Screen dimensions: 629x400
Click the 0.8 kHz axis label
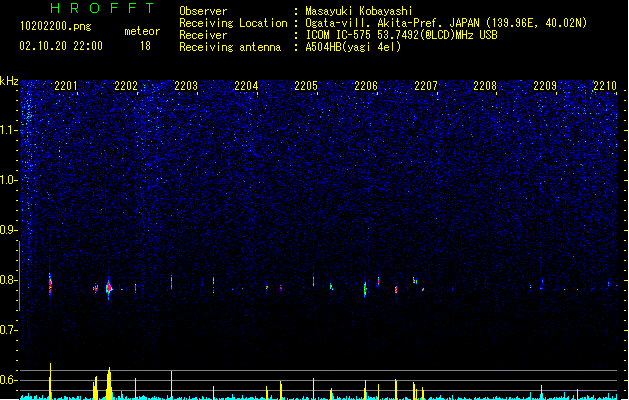click(x=9, y=280)
